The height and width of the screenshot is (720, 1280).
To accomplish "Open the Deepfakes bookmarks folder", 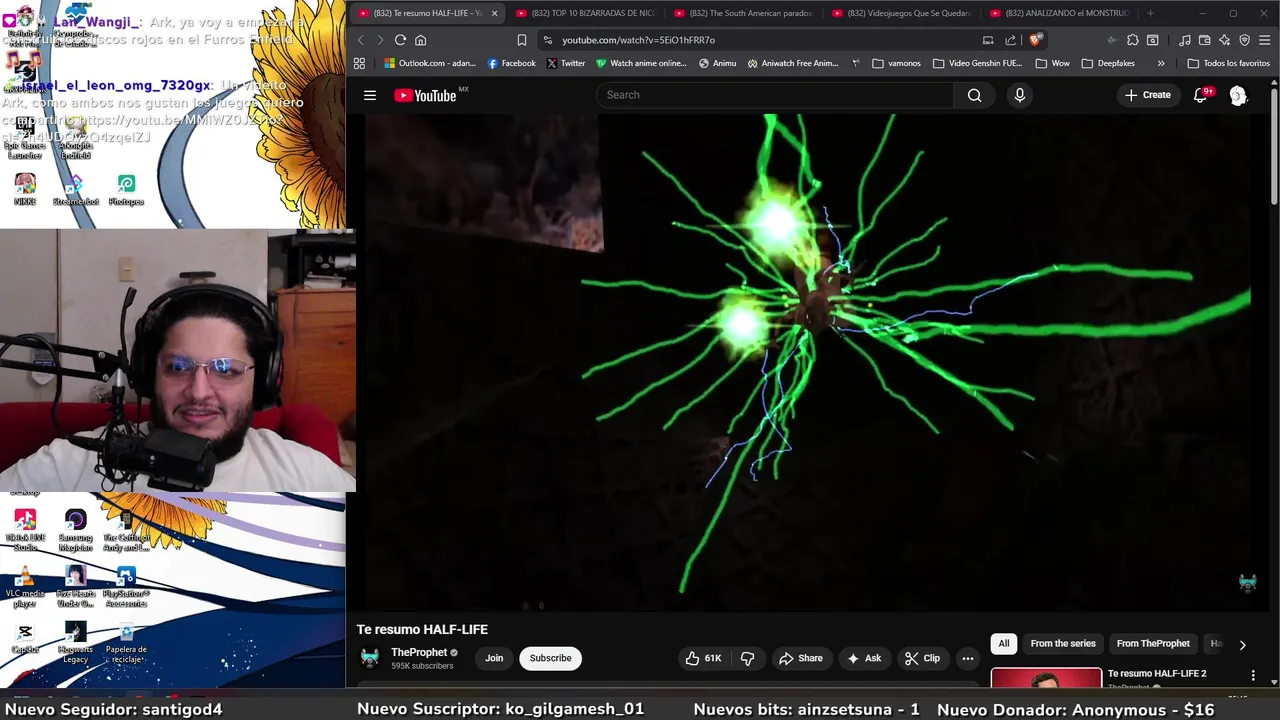I will tap(1108, 63).
